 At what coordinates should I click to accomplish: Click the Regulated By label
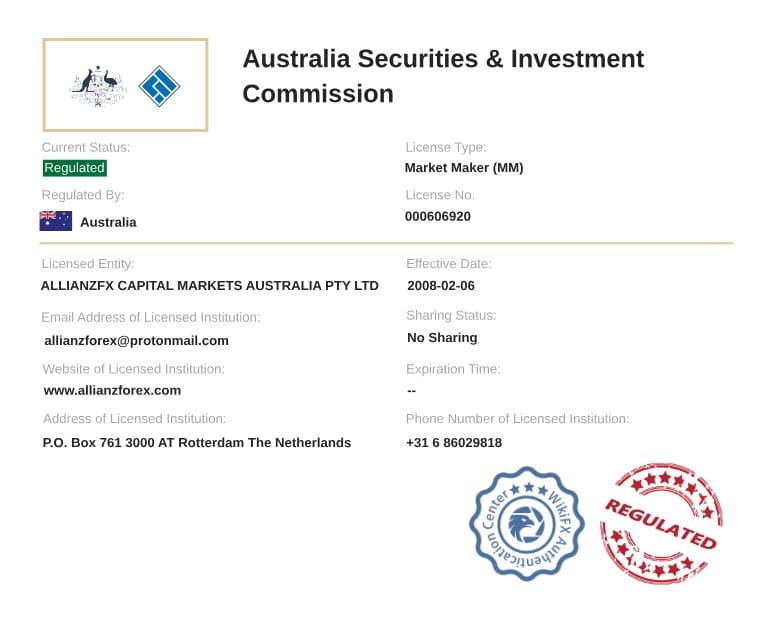point(83,195)
